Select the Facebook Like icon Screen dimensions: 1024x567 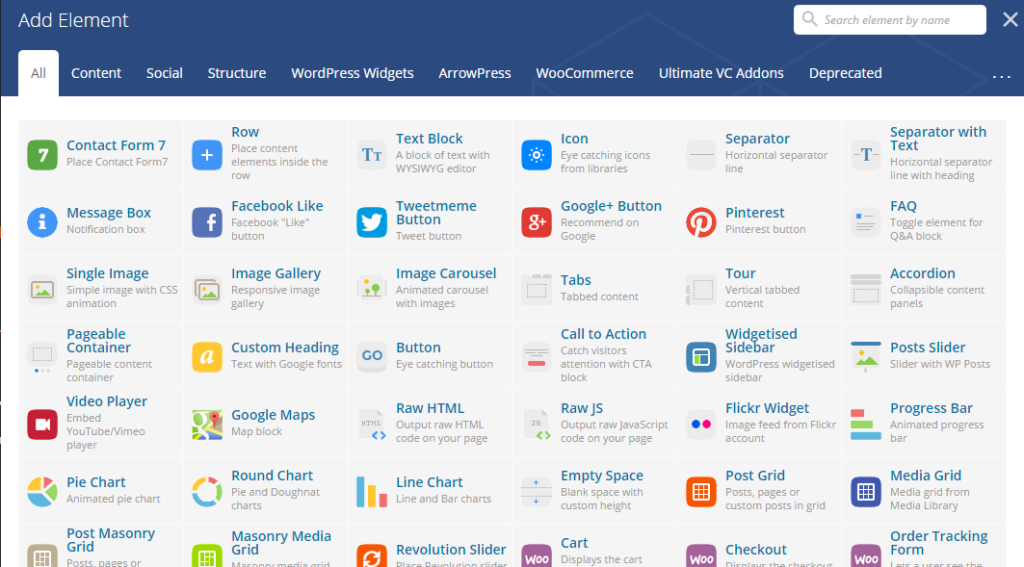(207, 222)
